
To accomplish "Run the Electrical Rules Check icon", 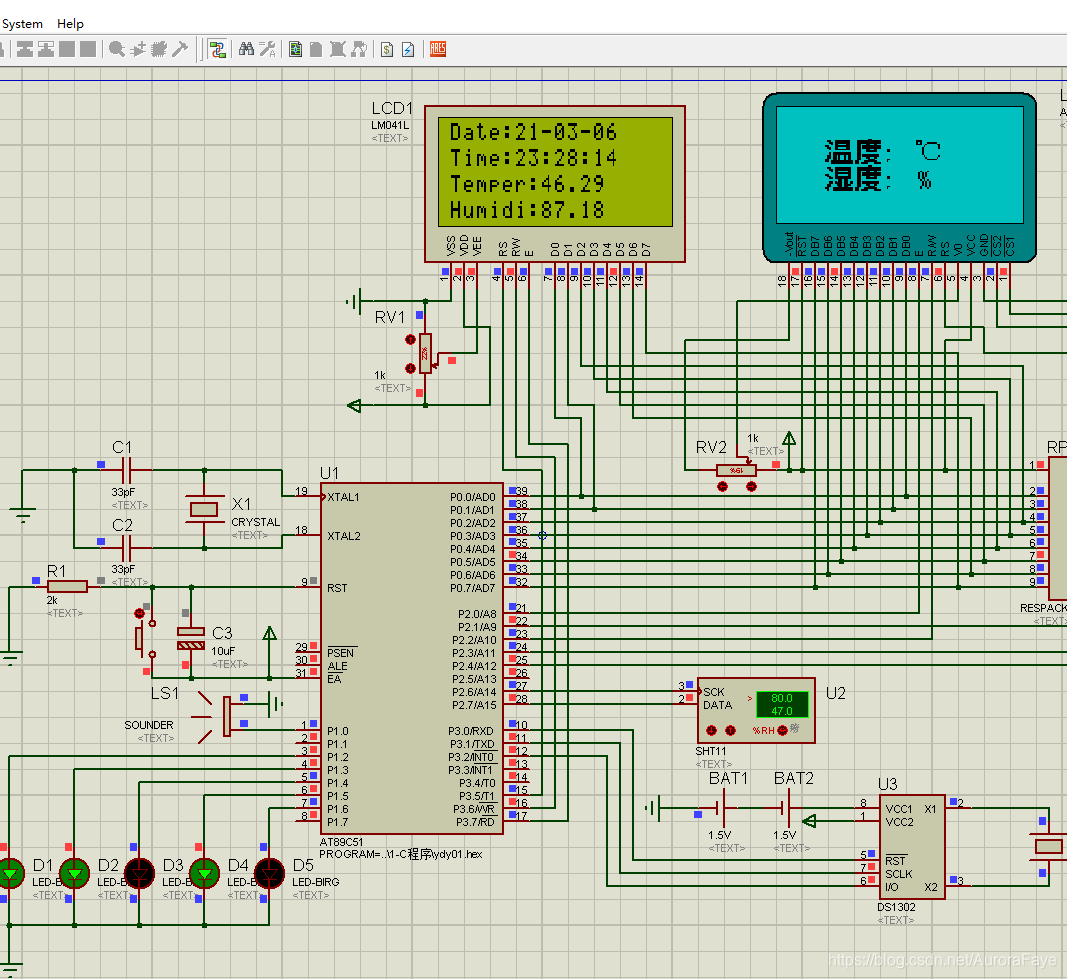I will [408, 49].
